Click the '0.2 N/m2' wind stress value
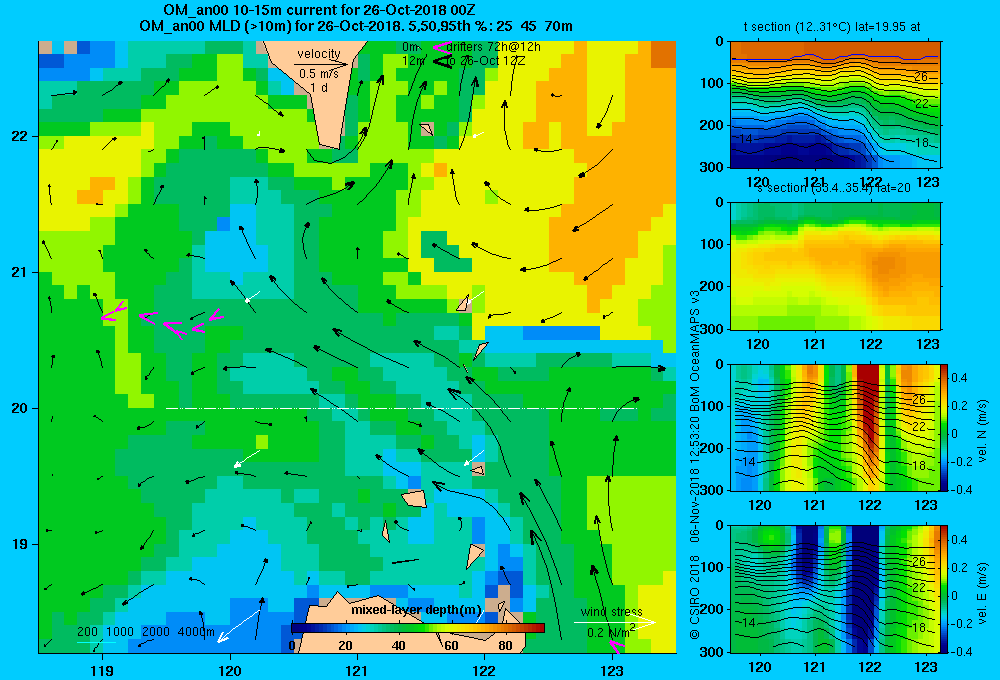The height and width of the screenshot is (680, 1000). click(611, 632)
